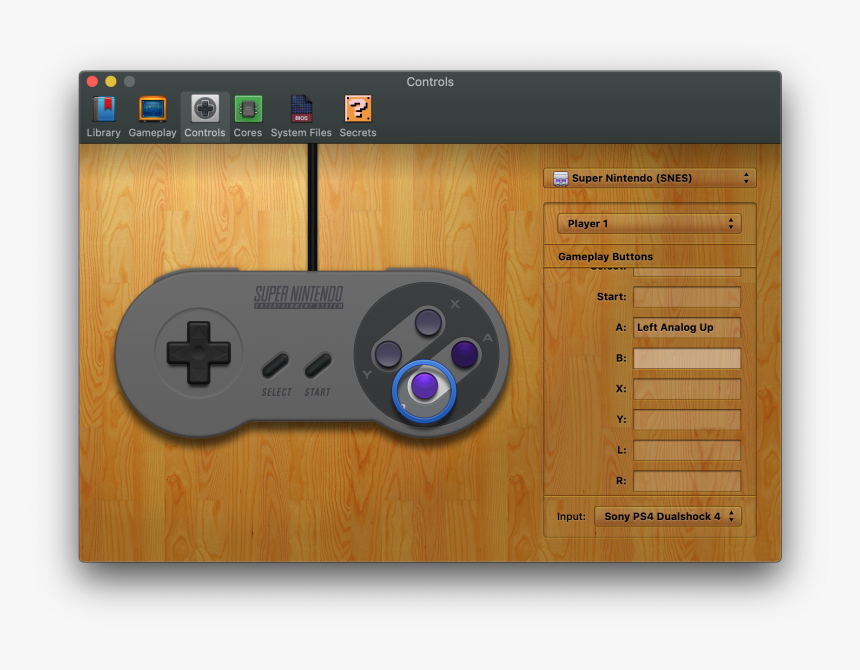
Task: Click the X button on the controller
Action: [429, 322]
